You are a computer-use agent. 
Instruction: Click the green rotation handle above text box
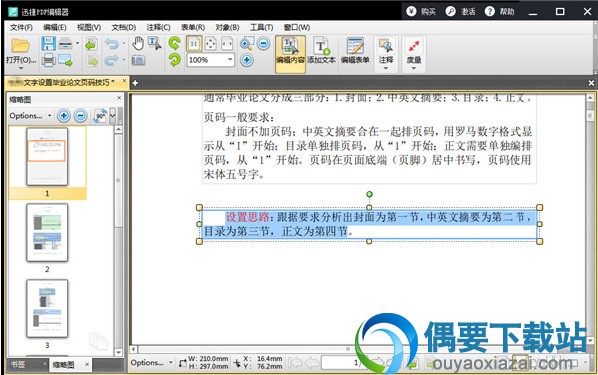click(x=369, y=195)
